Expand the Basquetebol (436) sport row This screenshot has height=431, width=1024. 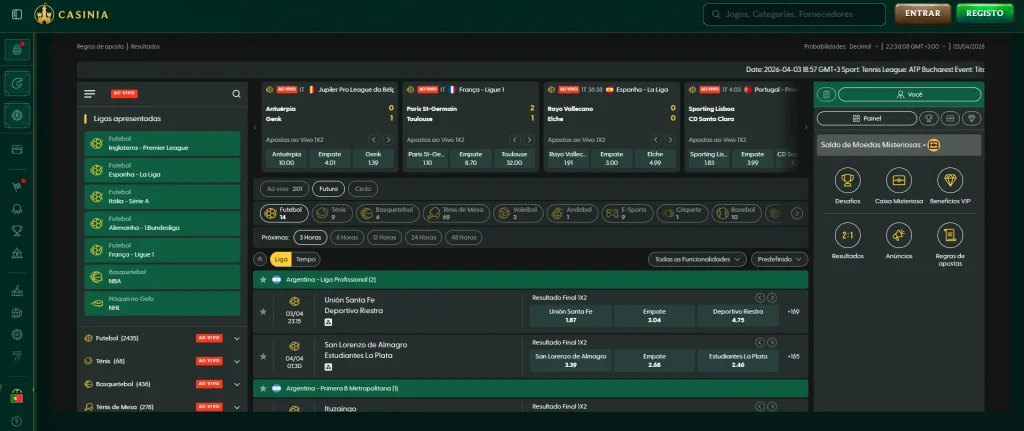[x=162, y=384]
